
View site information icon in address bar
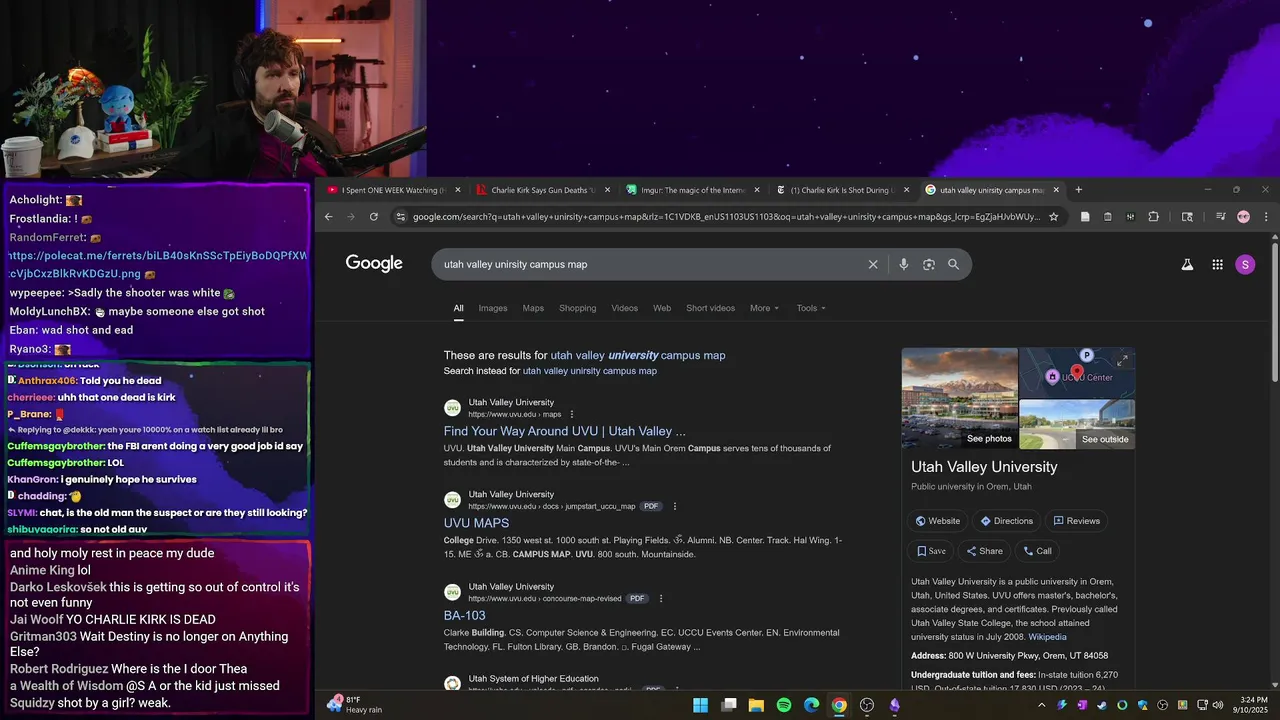tap(401, 216)
